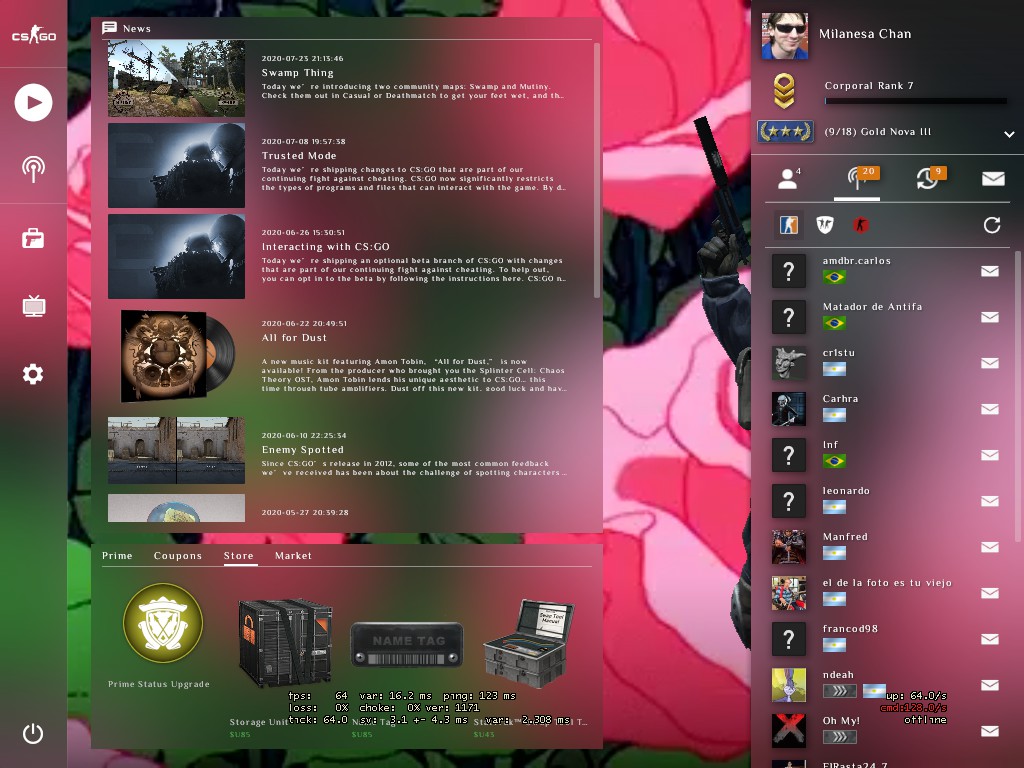Send invite to Carhra

990,409
